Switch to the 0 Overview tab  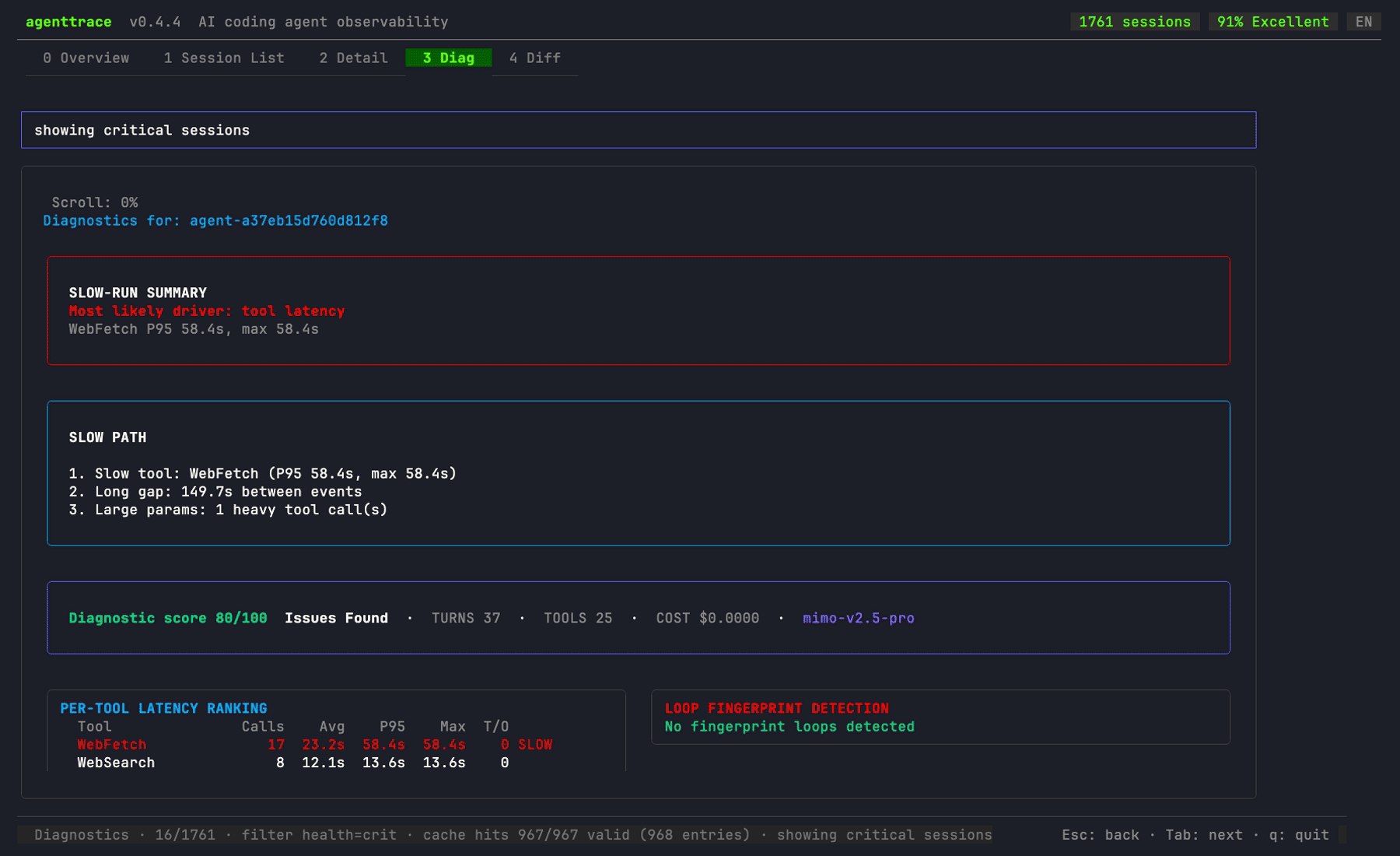point(86,58)
